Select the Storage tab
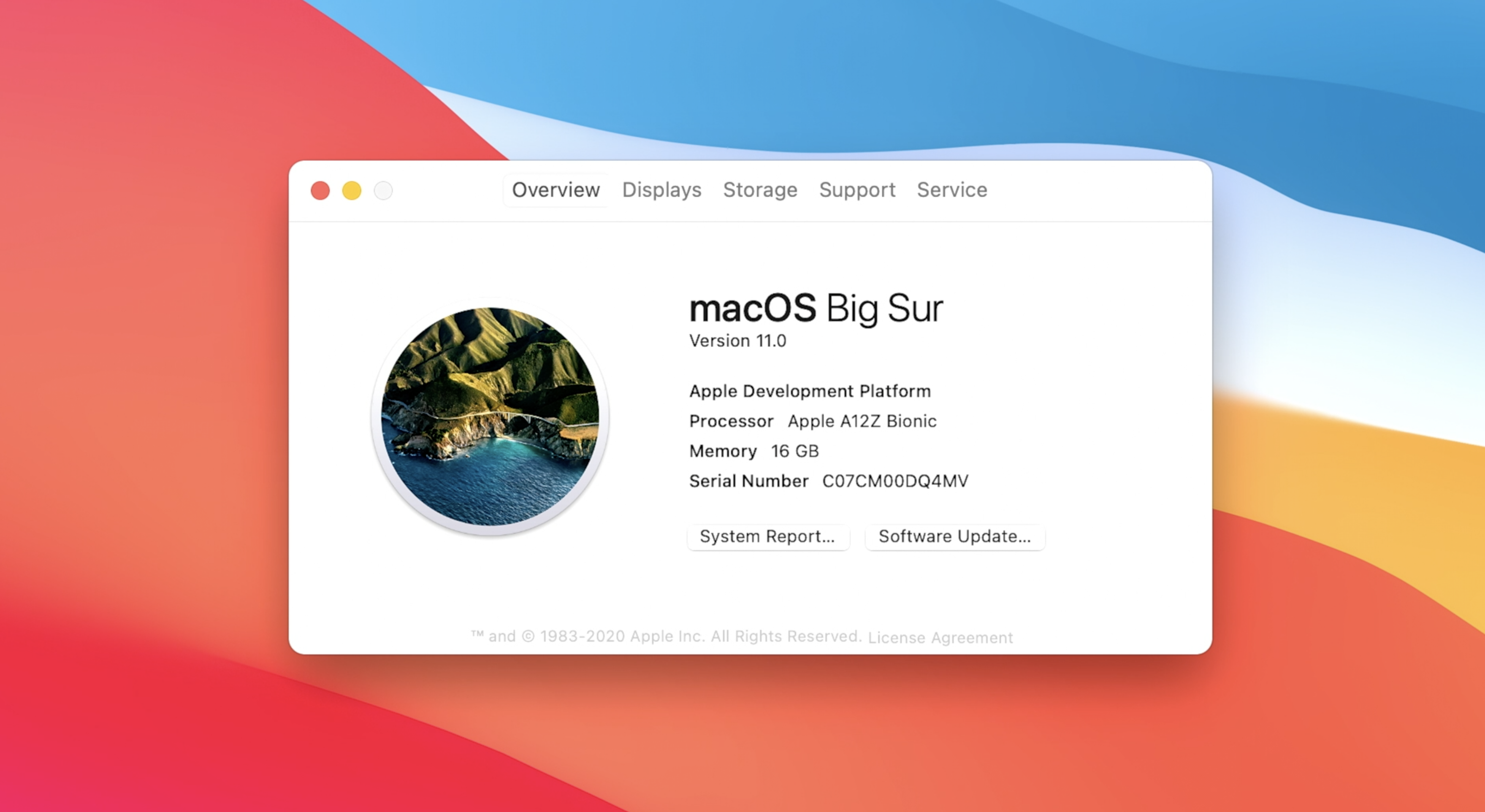The height and width of the screenshot is (812, 1485). [x=760, y=189]
